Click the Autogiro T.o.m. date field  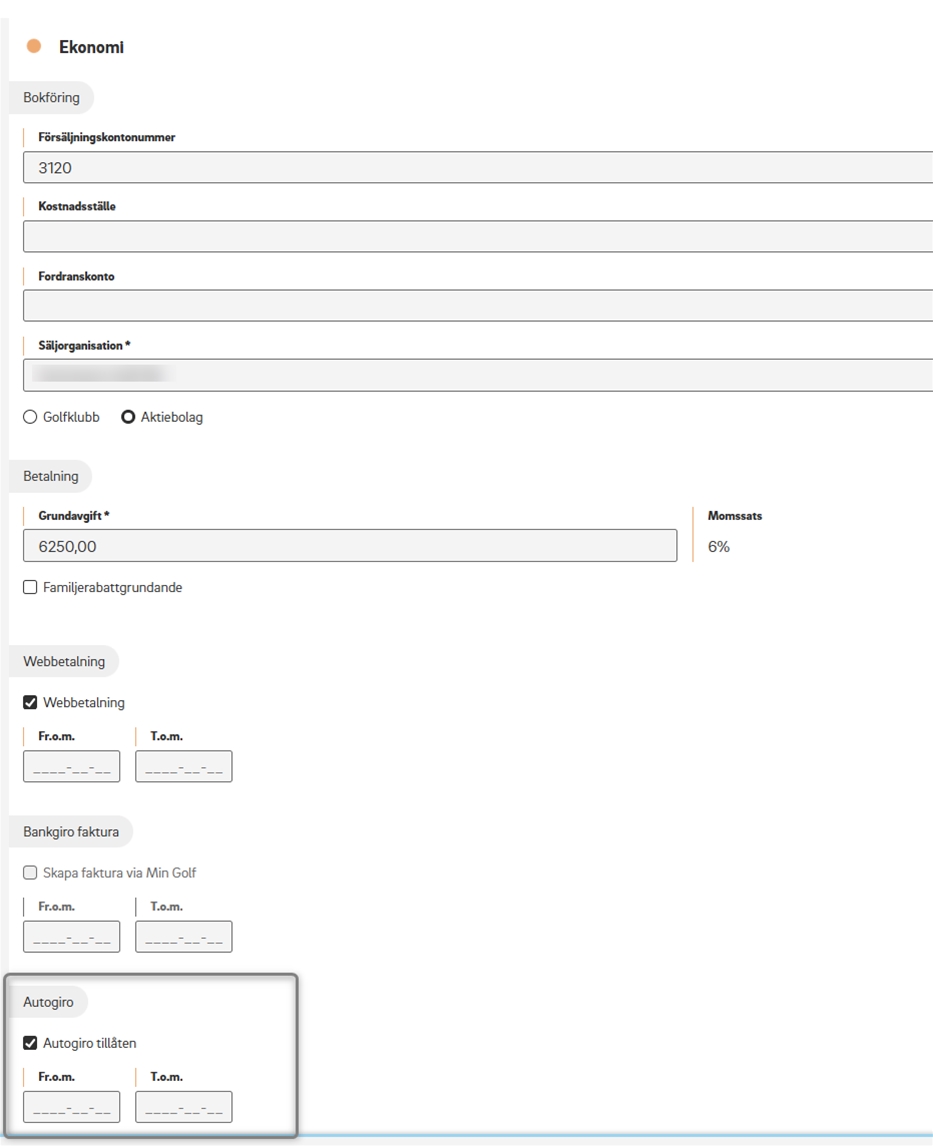point(184,1107)
